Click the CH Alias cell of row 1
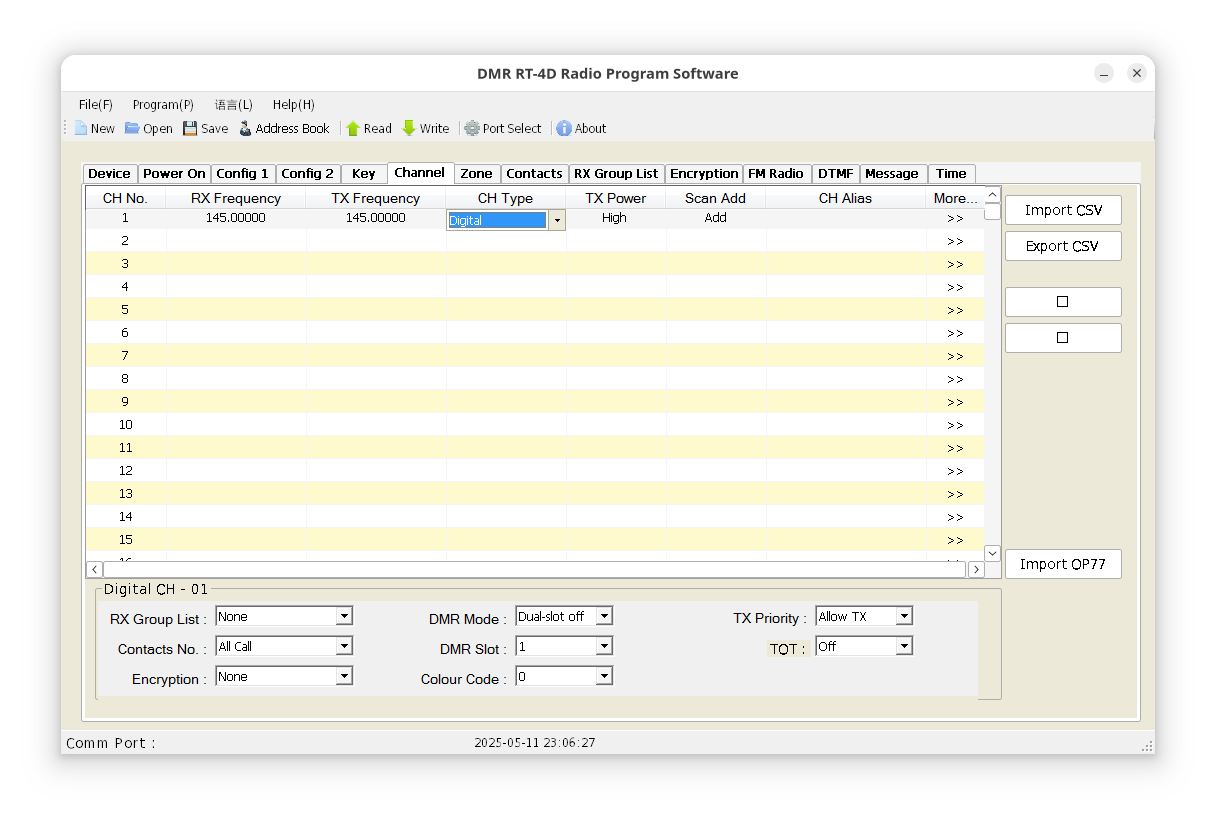Screen dimensions: 1216x821 tap(846, 218)
